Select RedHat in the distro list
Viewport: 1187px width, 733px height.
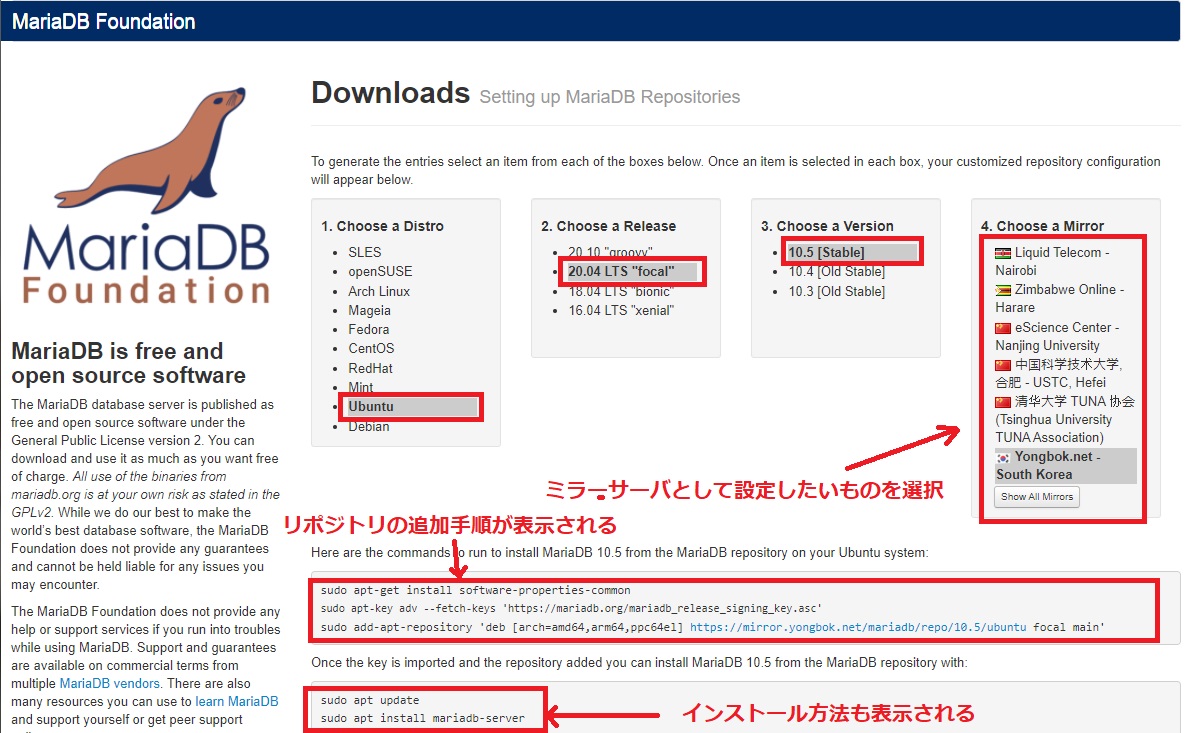[370, 368]
